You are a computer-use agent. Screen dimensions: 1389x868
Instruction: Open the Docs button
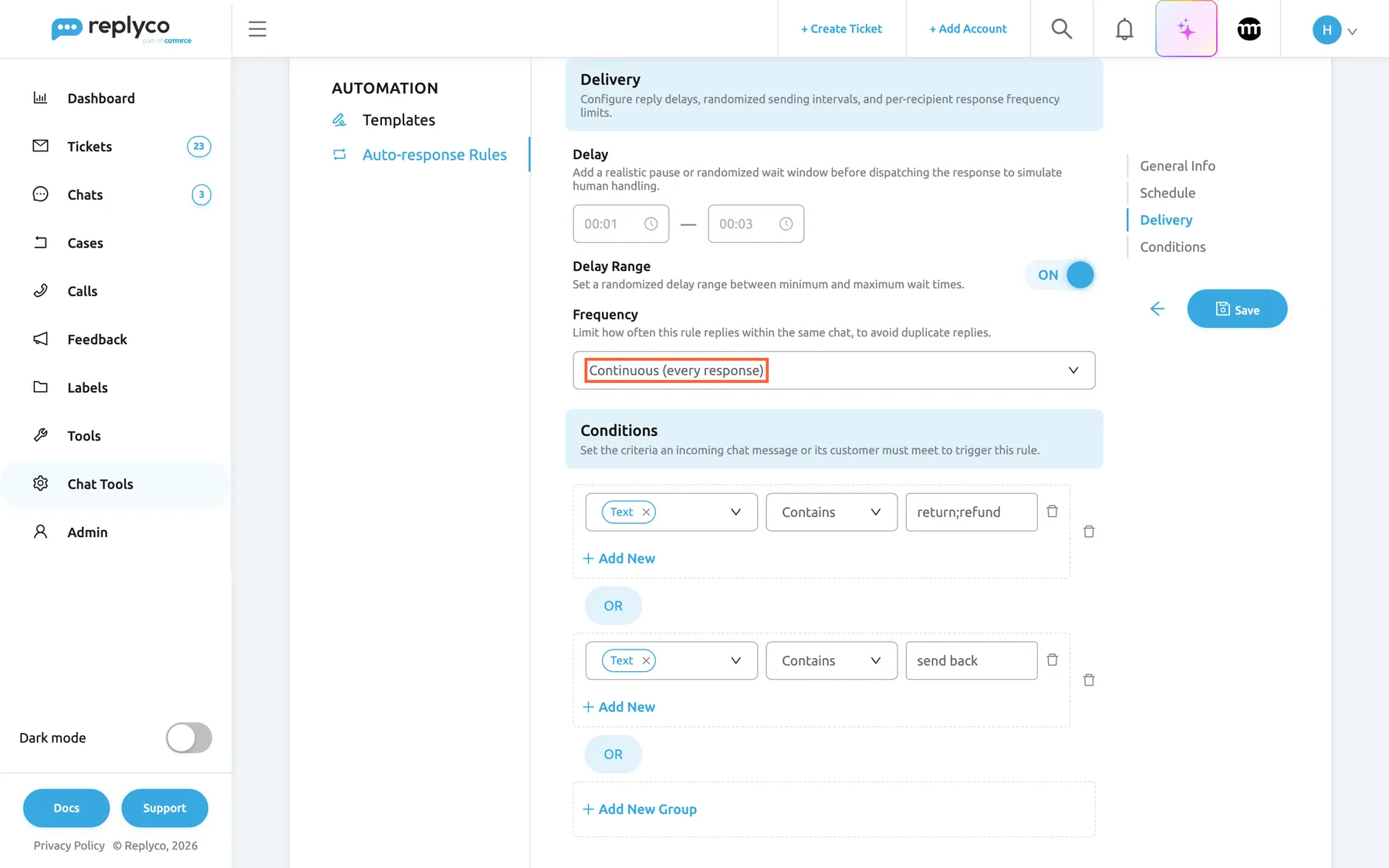pos(66,808)
